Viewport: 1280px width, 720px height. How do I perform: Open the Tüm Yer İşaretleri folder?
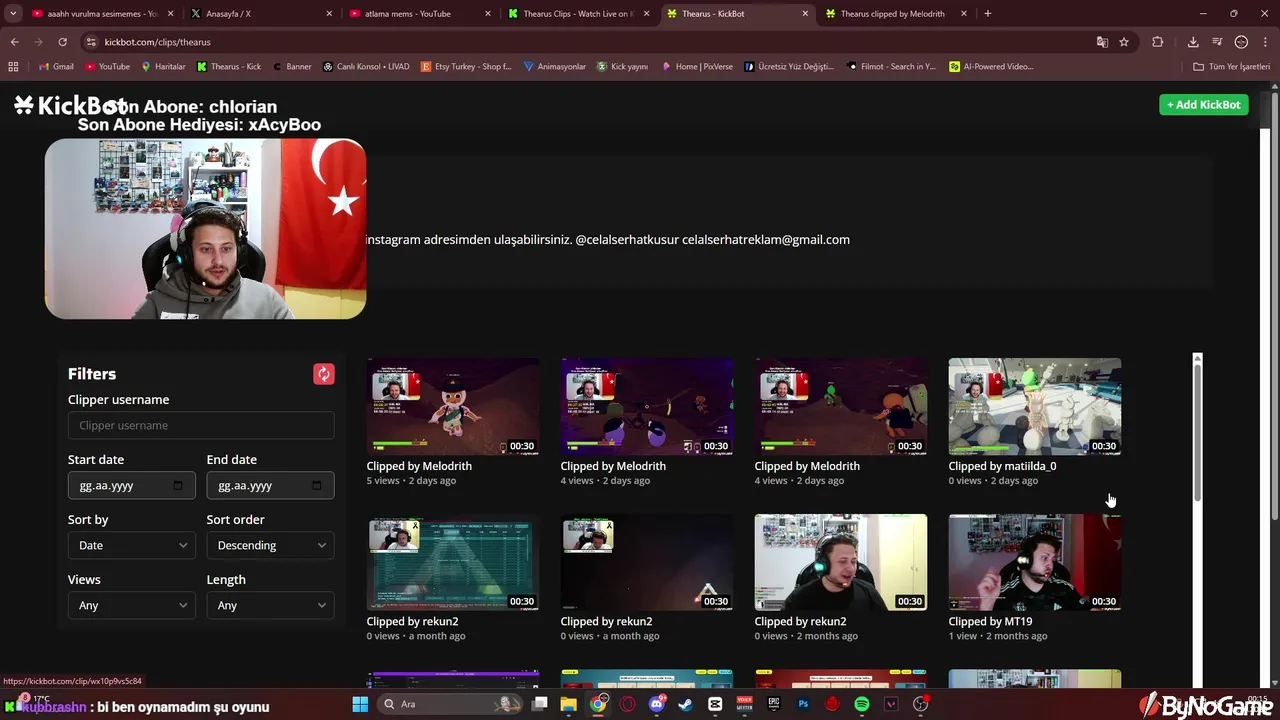[1232, 67]
